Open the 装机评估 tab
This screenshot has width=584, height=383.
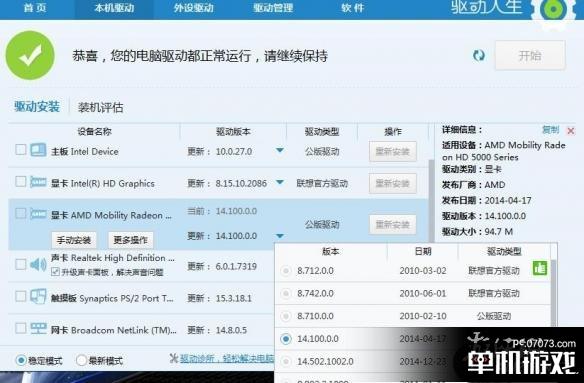100,108
